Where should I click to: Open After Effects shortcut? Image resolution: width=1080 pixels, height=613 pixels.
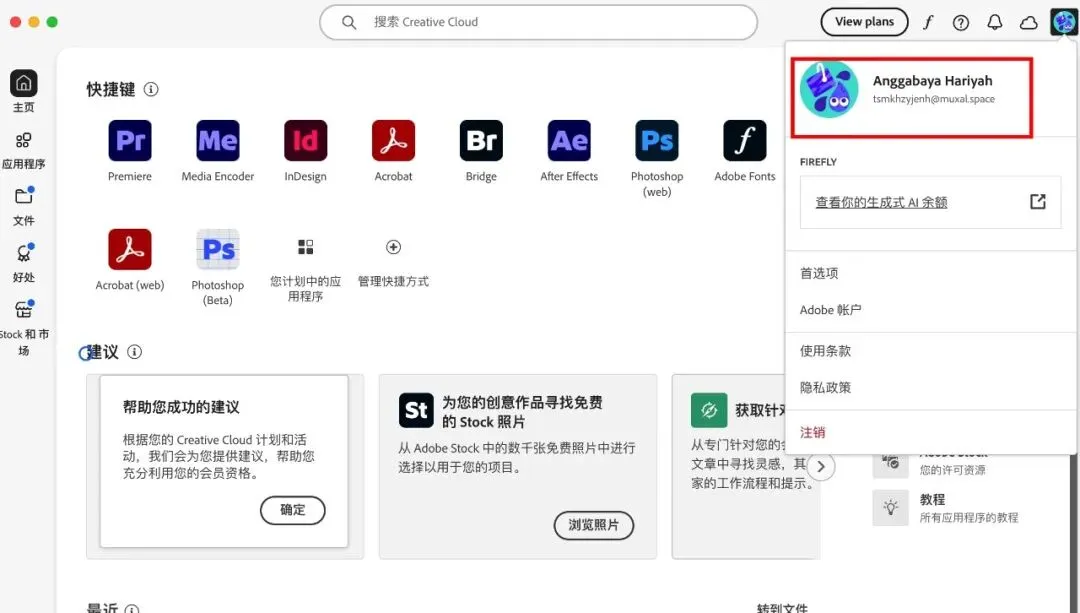pyautogui.click(x=569, y=141)
